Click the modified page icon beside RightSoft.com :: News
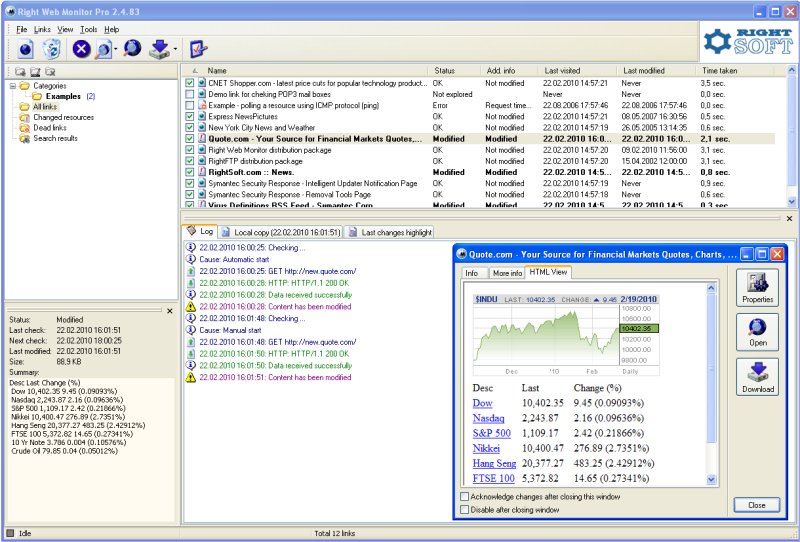The image size is (800, 542). [x=202, y=172]
